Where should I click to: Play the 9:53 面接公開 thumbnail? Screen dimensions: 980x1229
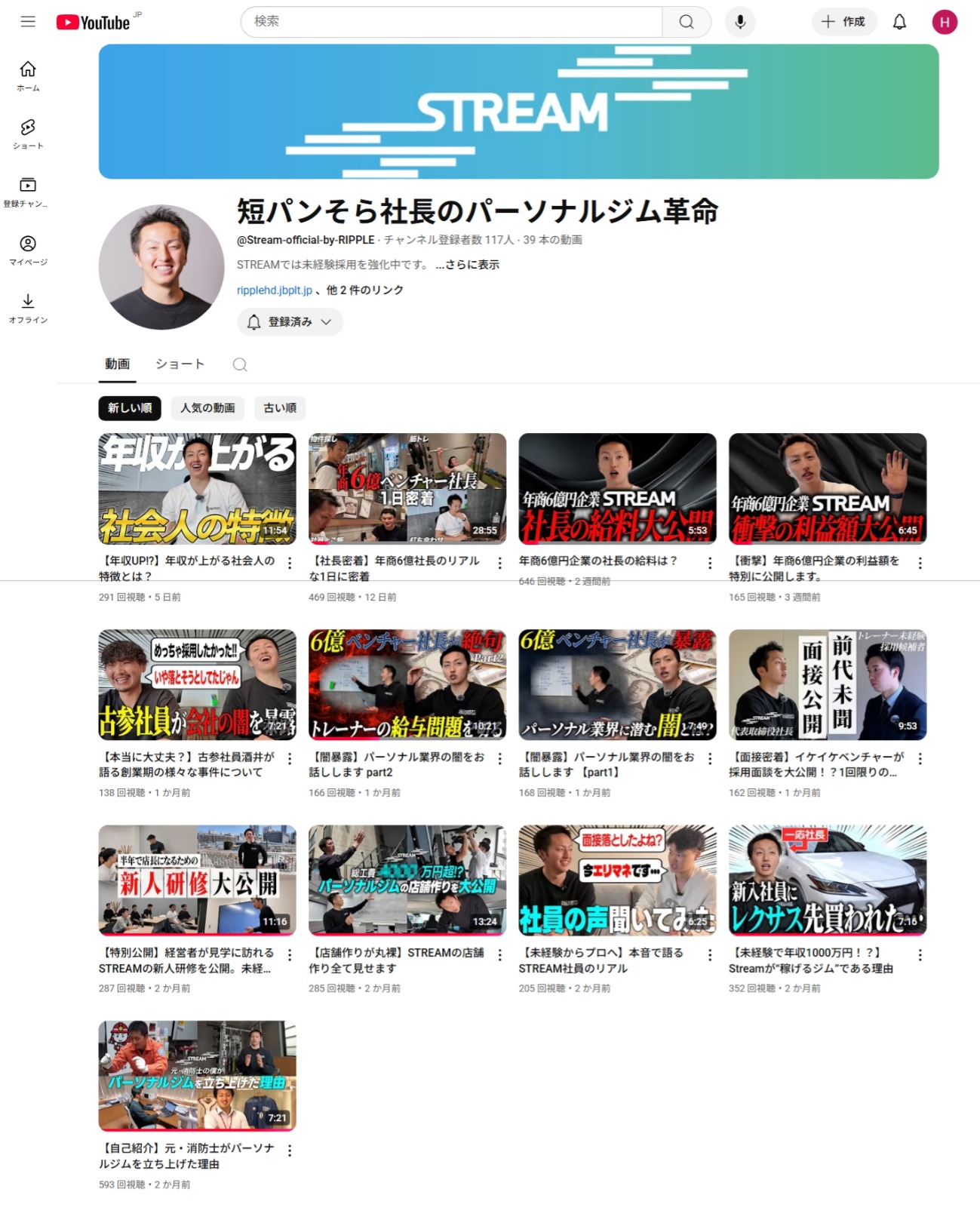(x=828, y=685)
